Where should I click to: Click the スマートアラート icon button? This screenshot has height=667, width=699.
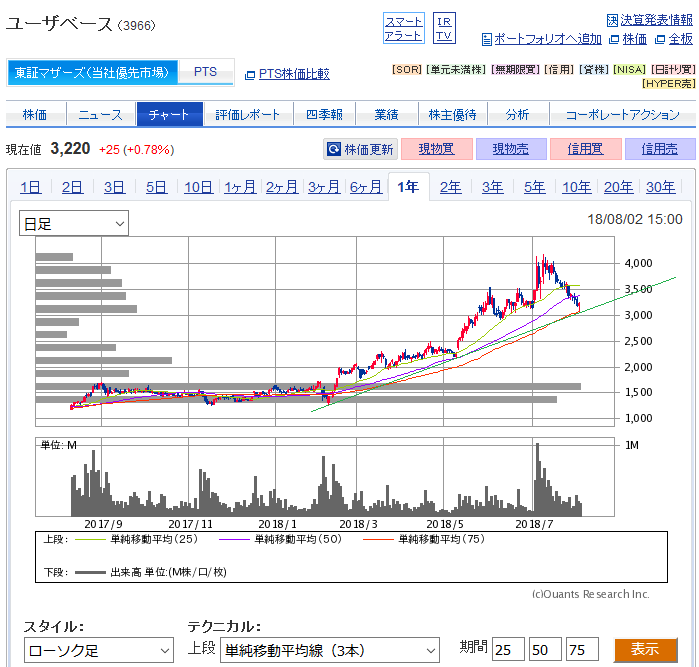[403, 28]
